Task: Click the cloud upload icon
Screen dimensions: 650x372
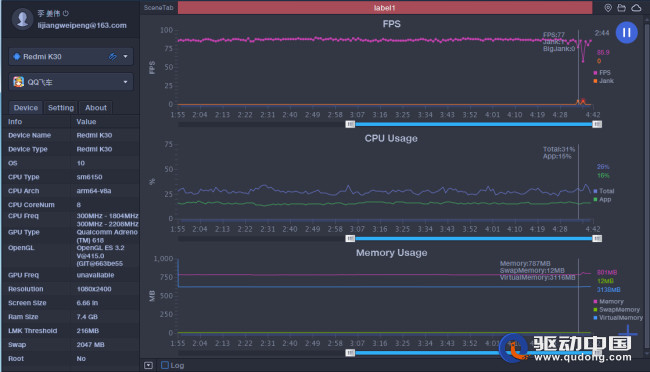Action: tap(636, 8)
